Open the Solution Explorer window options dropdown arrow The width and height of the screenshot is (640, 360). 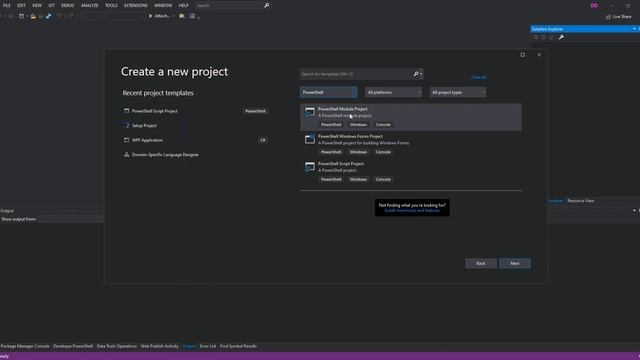(634, 29)
